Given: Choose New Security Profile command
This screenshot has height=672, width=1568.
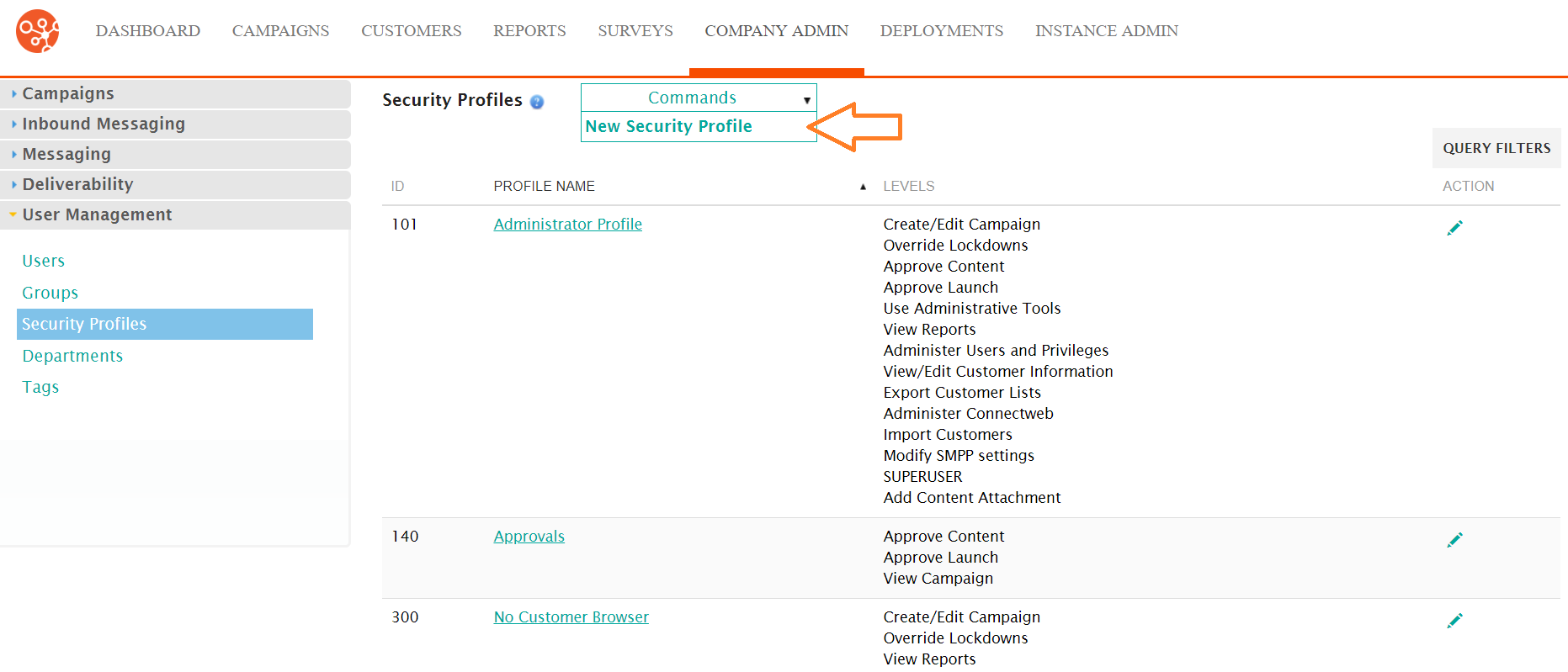Looking at the screenshot, I should pyautogui.click(x=668, y=126).
